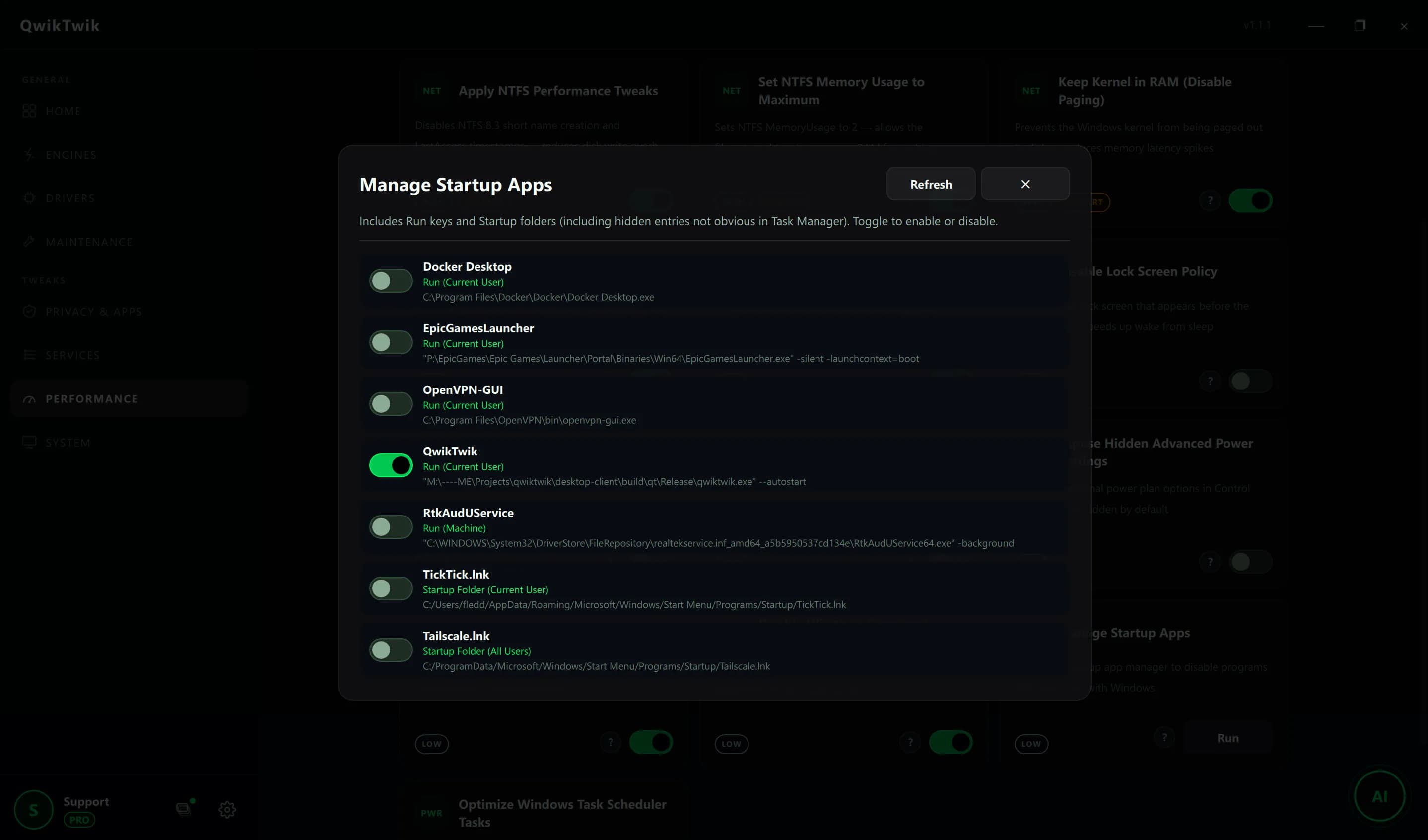This screenshot has height=840, width=1428.
Task: Click Set NTFS Memory Usage card title
Action: pos(841,91)
